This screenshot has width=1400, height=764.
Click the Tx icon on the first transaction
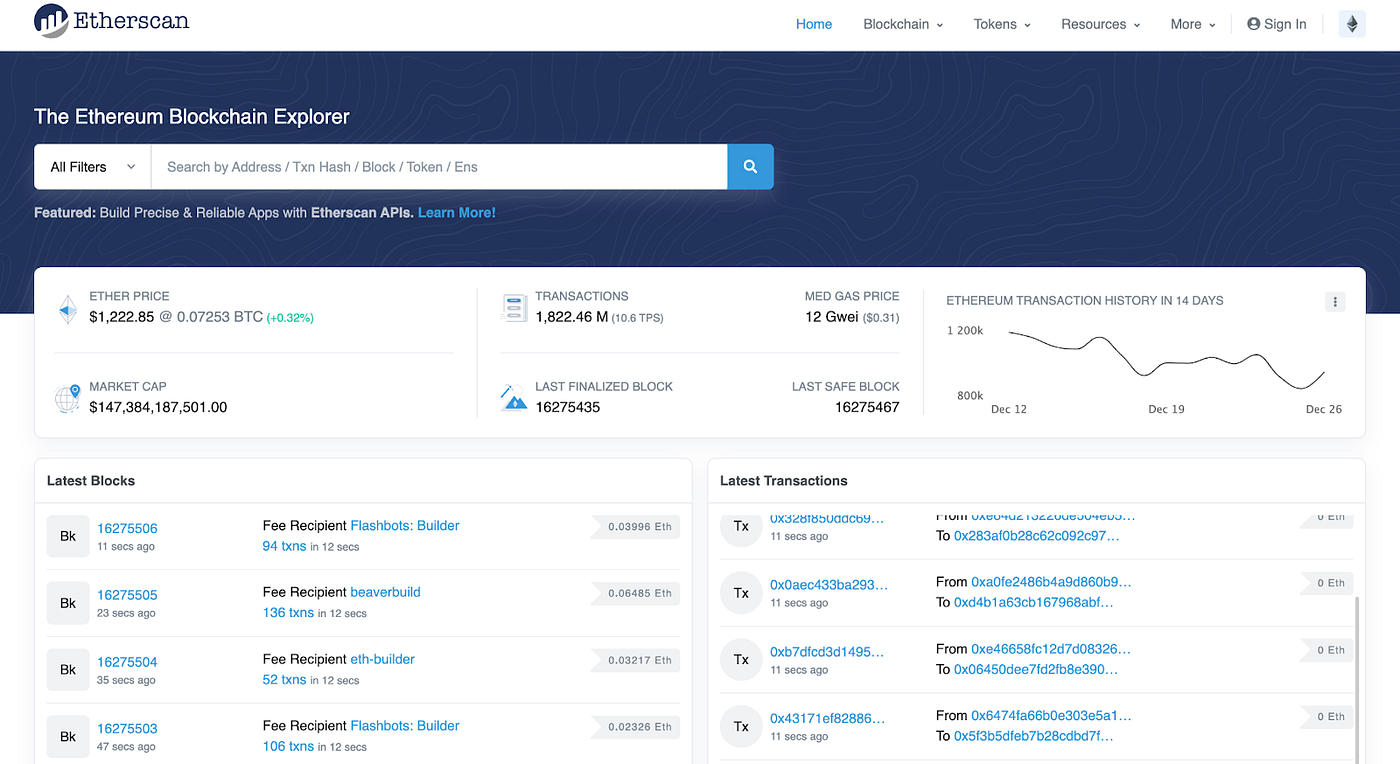740,529
